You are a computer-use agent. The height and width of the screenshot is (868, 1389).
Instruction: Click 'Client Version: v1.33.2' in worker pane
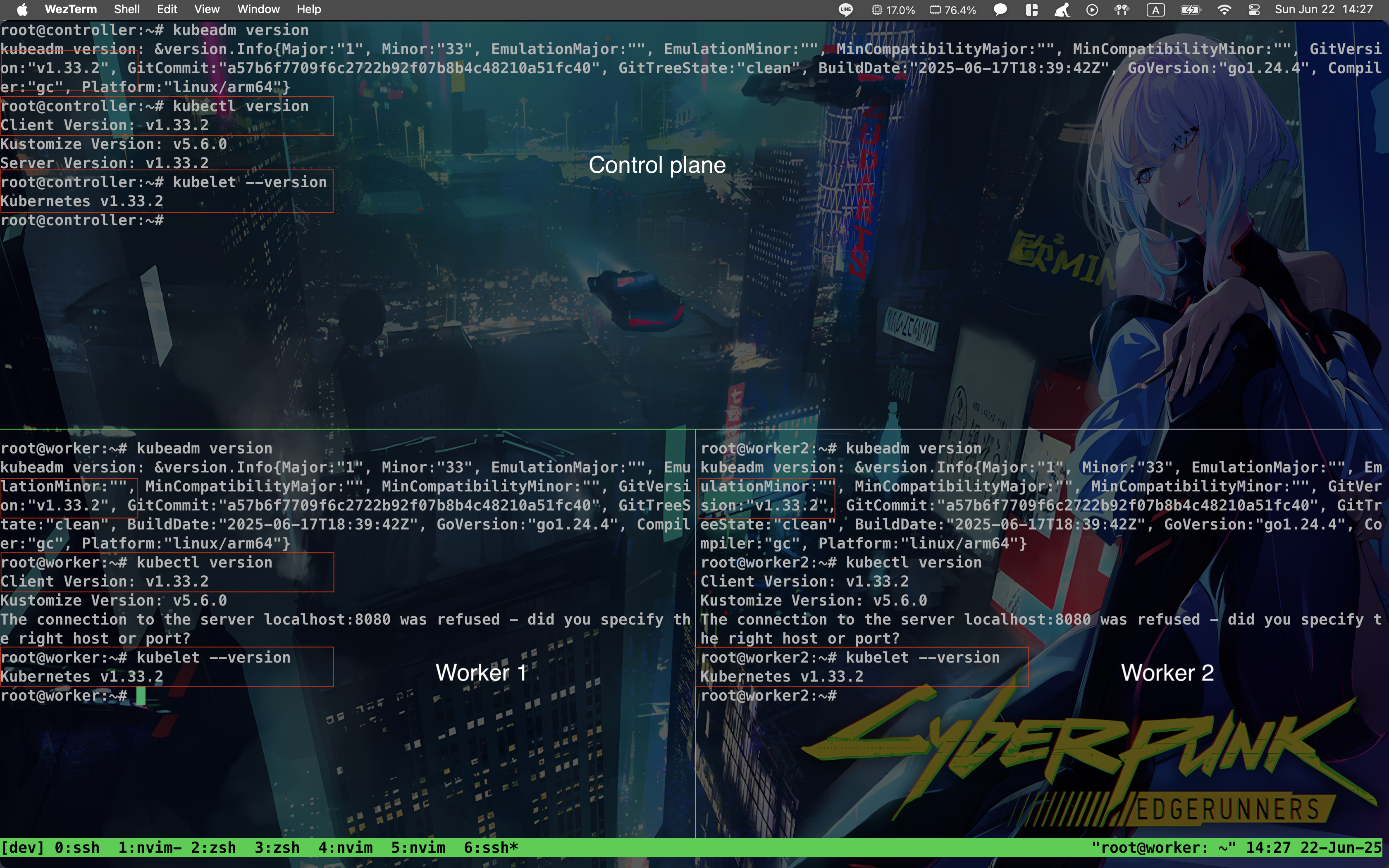click(105, 582)
